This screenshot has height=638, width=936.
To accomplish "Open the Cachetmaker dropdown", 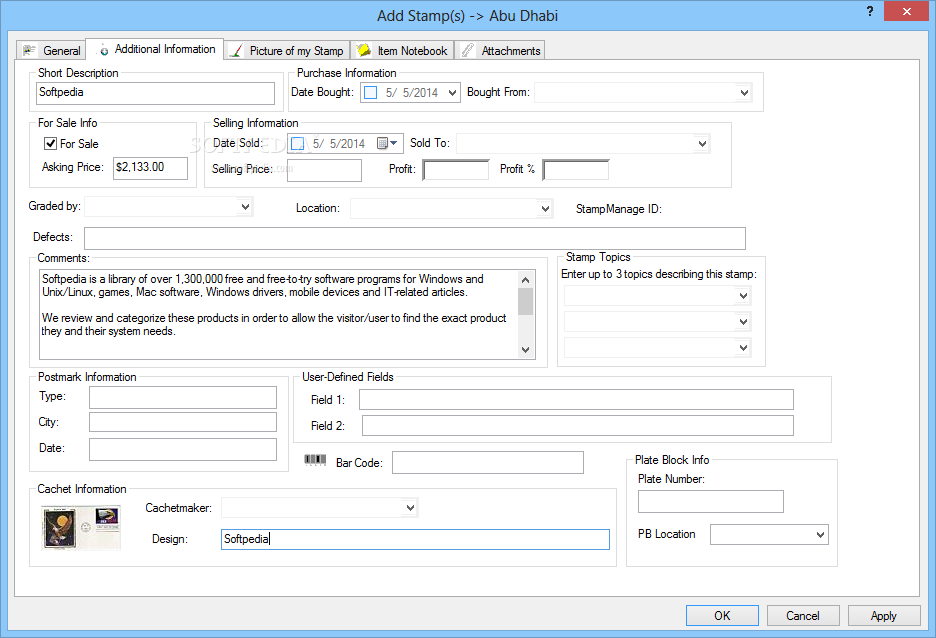I will [x=410, y=508].
